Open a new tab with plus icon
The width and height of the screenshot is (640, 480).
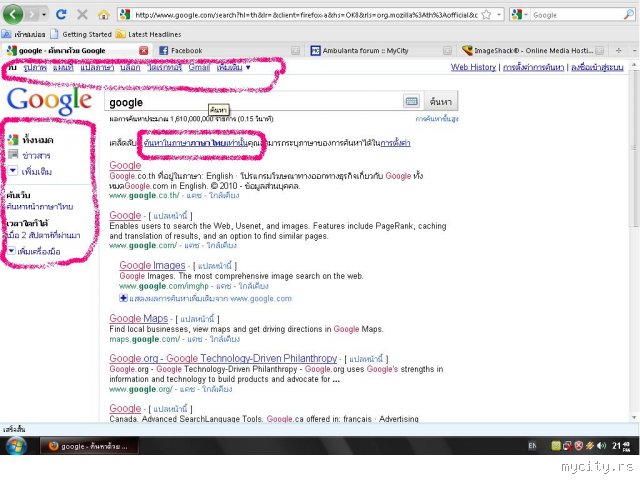click(x=618, y=51)
